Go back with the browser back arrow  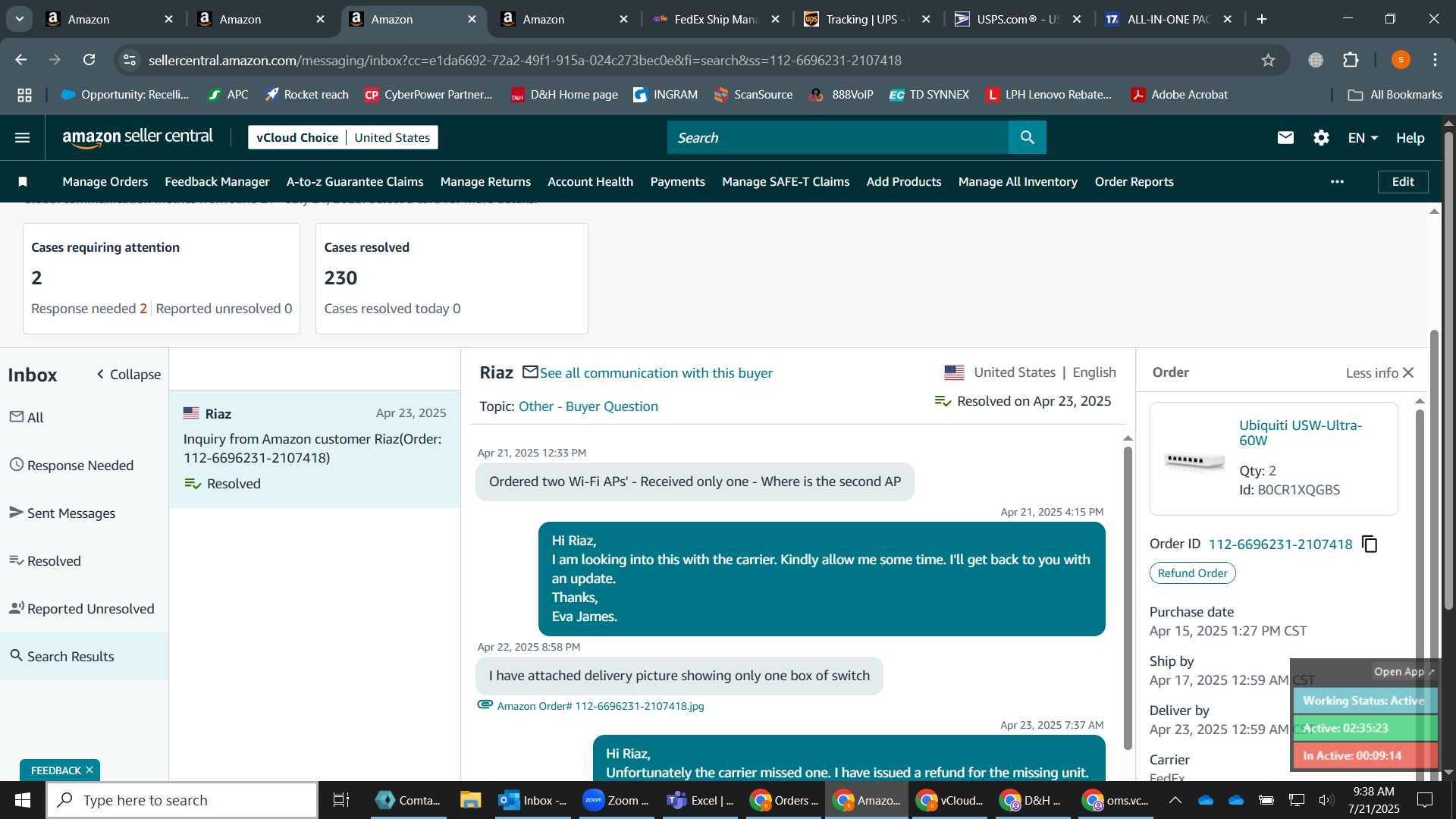(21, 60)
